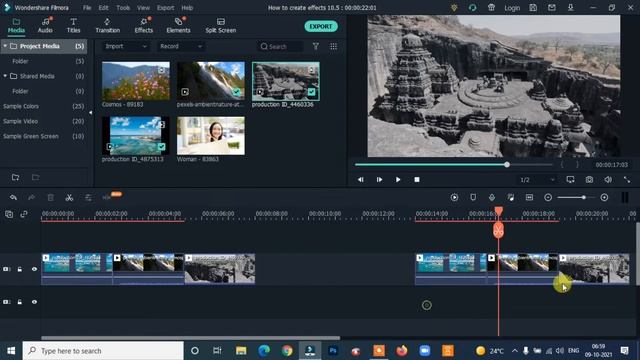The height and width of the screenshot is (360, 640).
Task: Open Photoshop from the taskbar
Action: tap(333, 351)
